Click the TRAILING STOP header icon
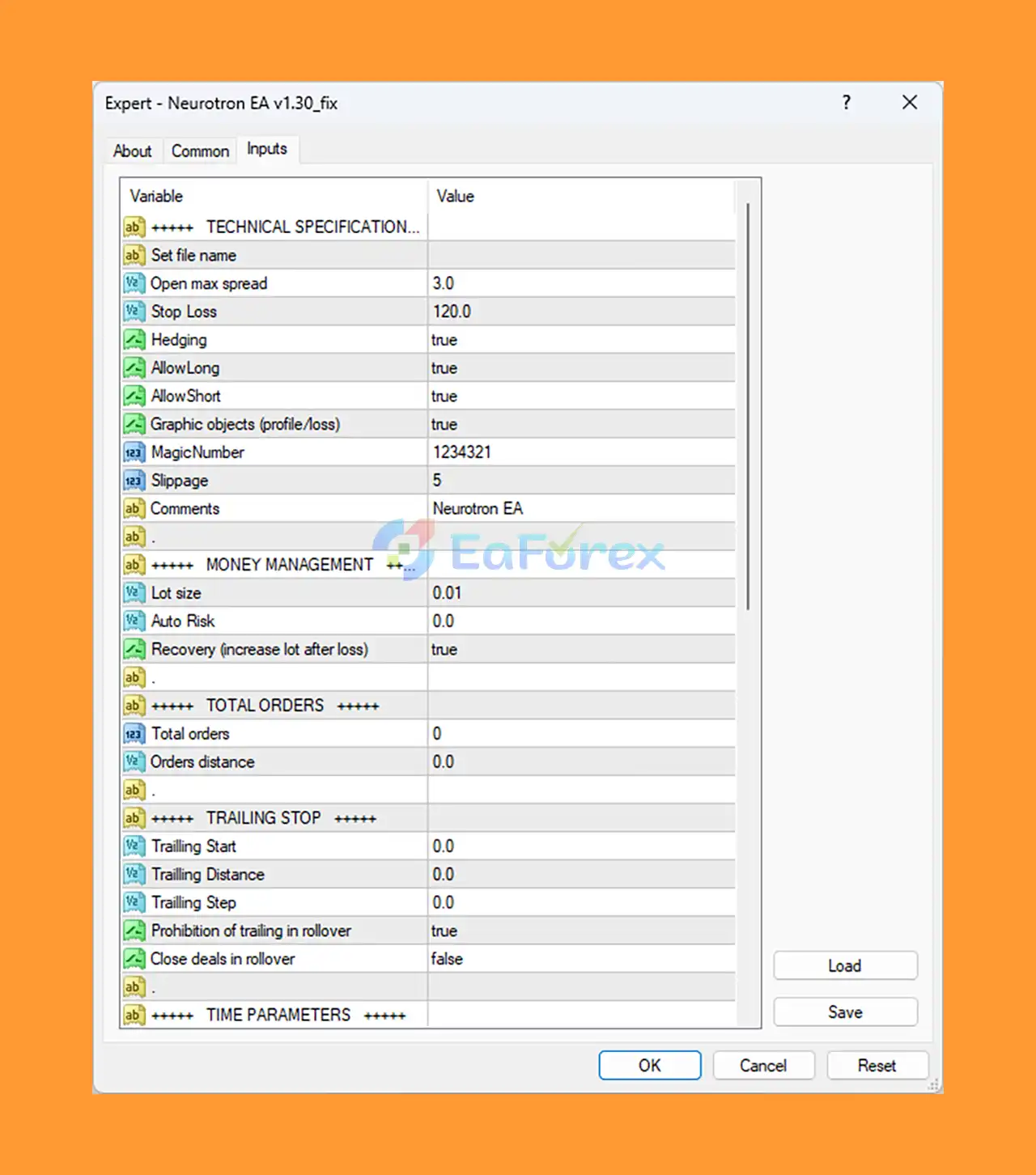The image size is (1036, 1175). coord(134,818)
